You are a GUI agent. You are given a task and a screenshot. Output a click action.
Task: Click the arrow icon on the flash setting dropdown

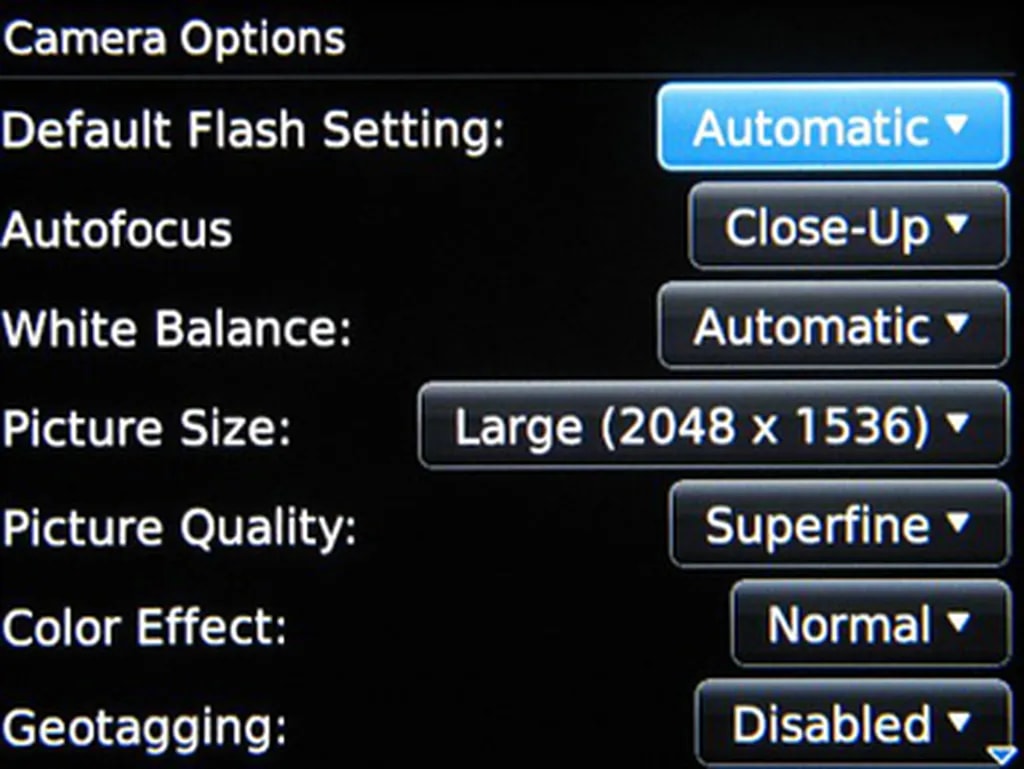pyautogui.click(x=957, y=124)
